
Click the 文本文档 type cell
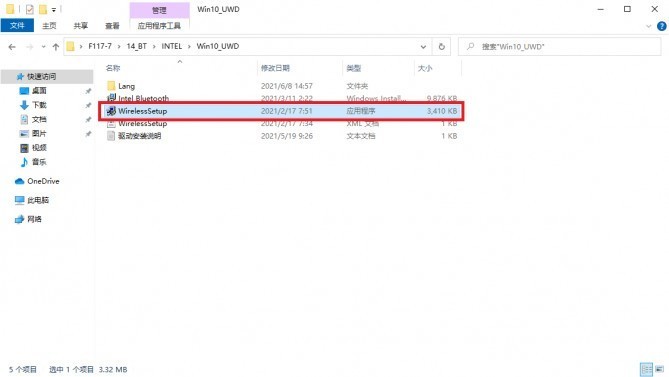tap(361, 136)
